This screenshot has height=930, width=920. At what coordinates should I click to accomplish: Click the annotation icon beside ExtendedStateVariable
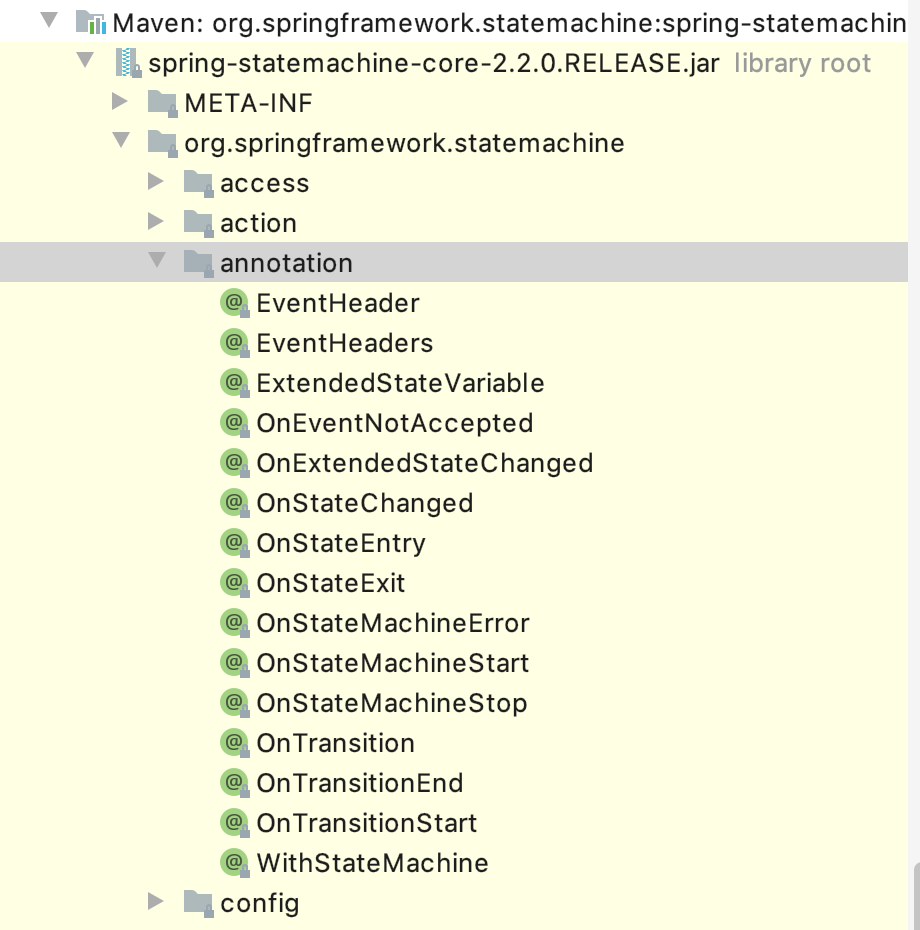tap(235, 383)
